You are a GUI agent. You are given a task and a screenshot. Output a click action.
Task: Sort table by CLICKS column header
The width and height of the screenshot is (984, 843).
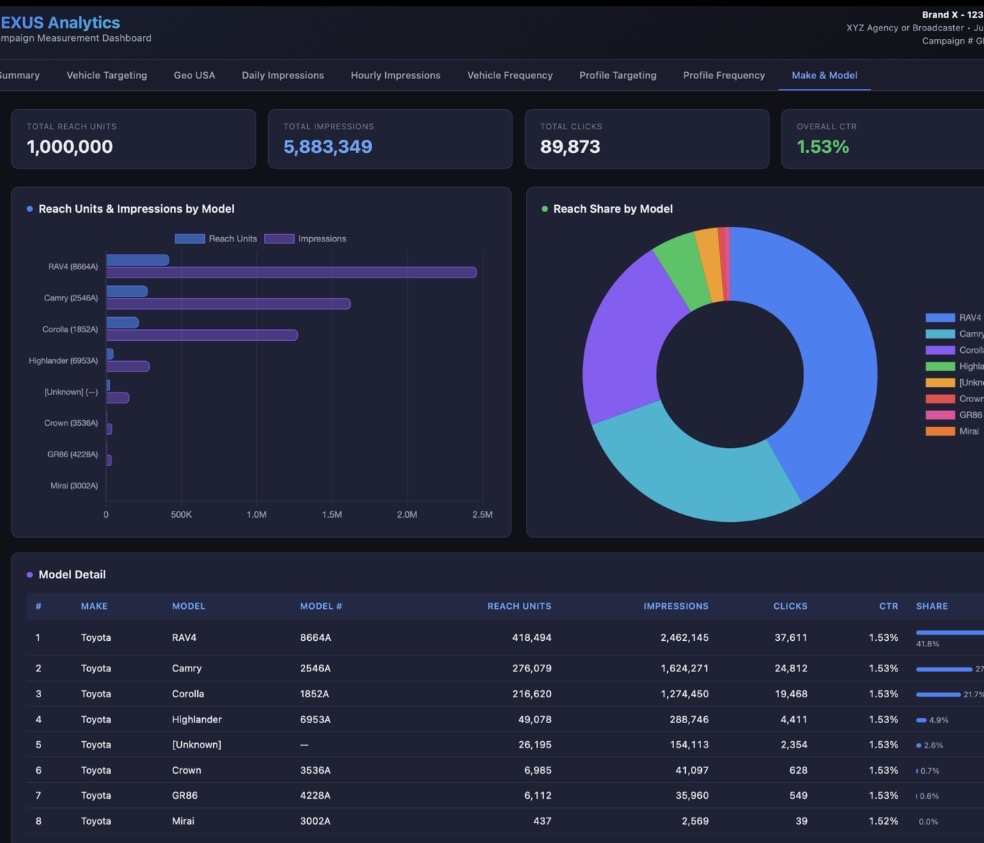pyautogui.click(x=790, y=606)
